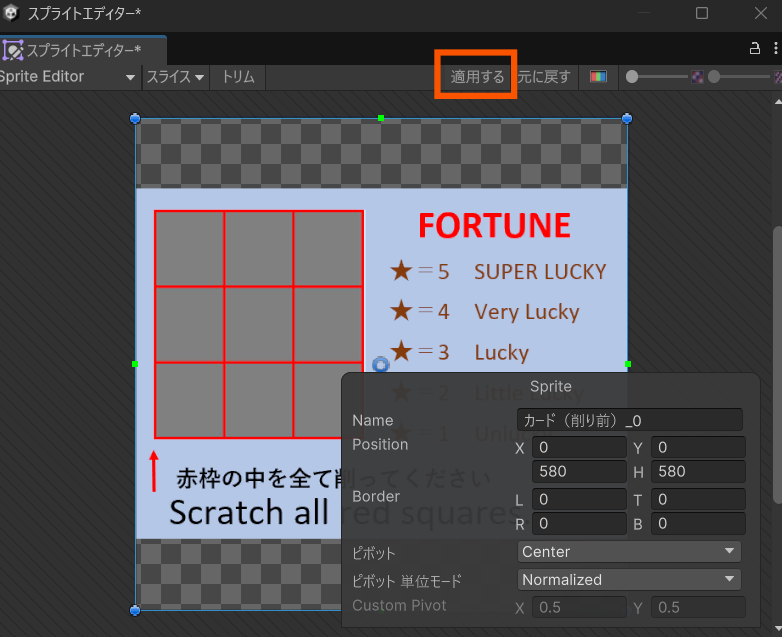Click the Sprite panel title
This screenshot has width=782, height=637.
click(551, 386)
